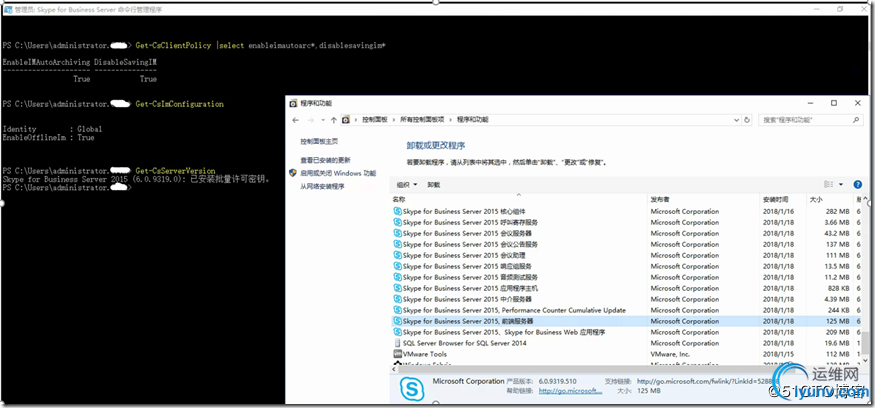Image resolution: width=875 pixels, height=408 pixels.
Task: Open help with the blue question icon
Action: pyautogui.click(x=858, y=185)
